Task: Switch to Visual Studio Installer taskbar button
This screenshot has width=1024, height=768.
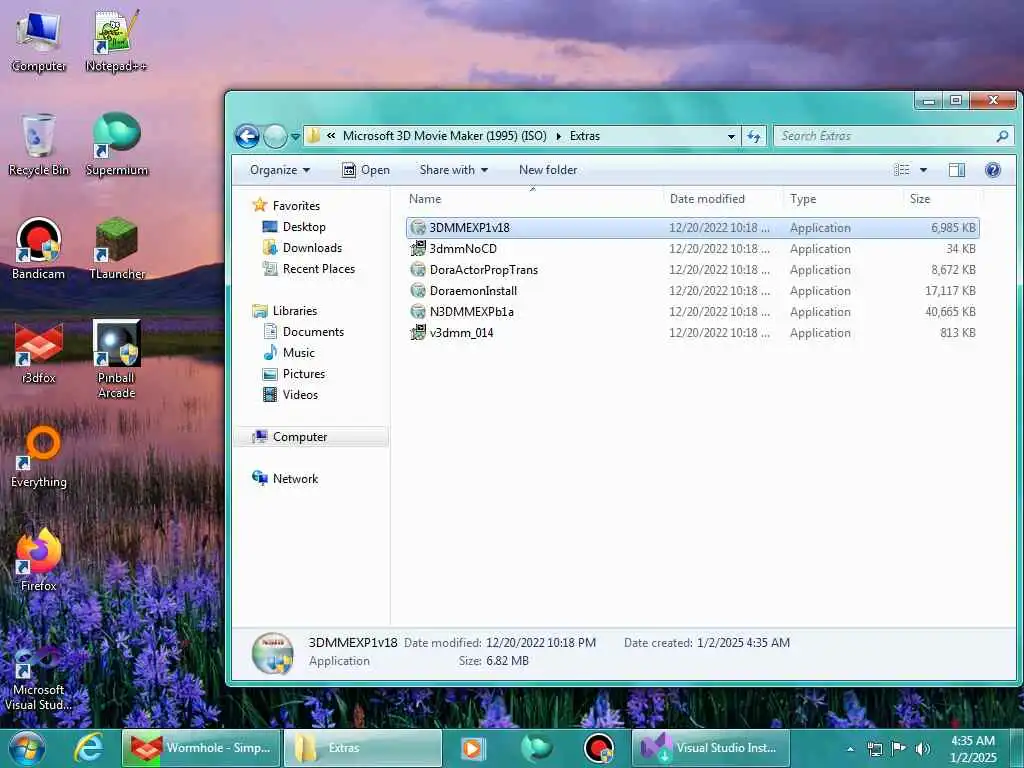Action: click(711, 748)
